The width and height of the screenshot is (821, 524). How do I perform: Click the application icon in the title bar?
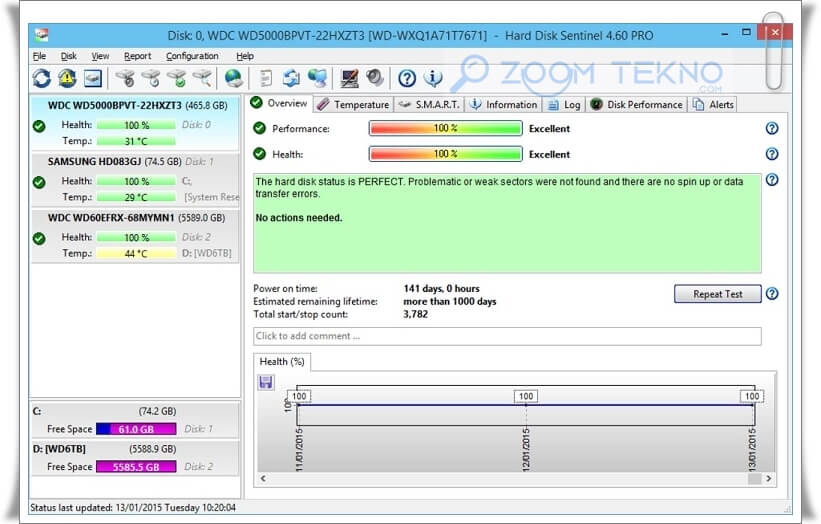click(x=41, y=35)
